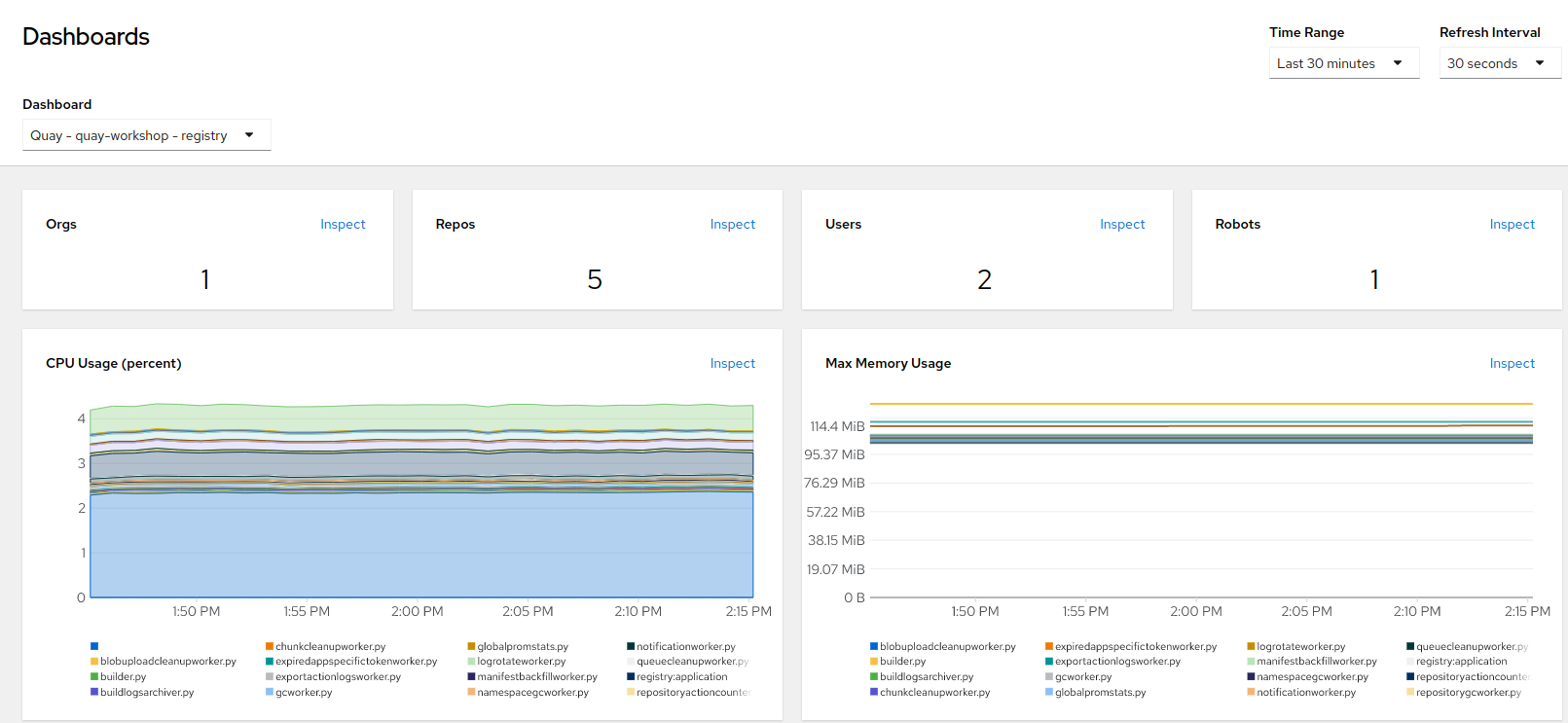This screenshot has width=1568, height=723.
Task: Toggle notificationworker.py series in Max Memory legend
Action: [1251, 693]
